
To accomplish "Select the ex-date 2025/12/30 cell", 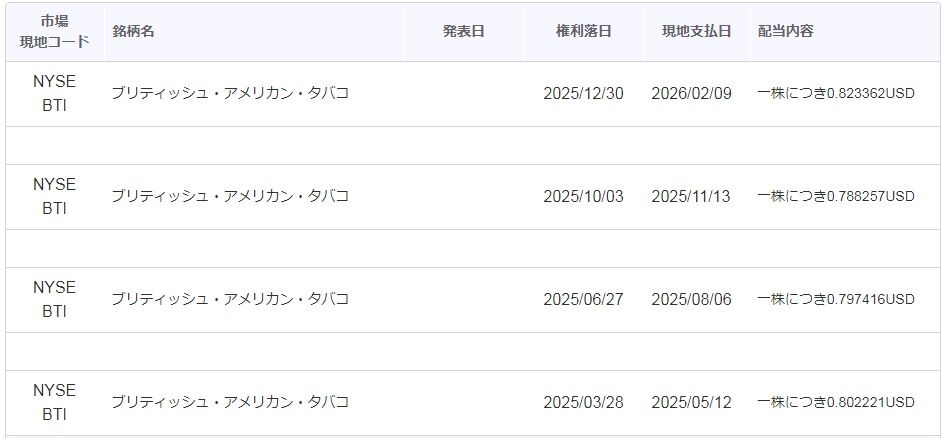I will point(583,94).
